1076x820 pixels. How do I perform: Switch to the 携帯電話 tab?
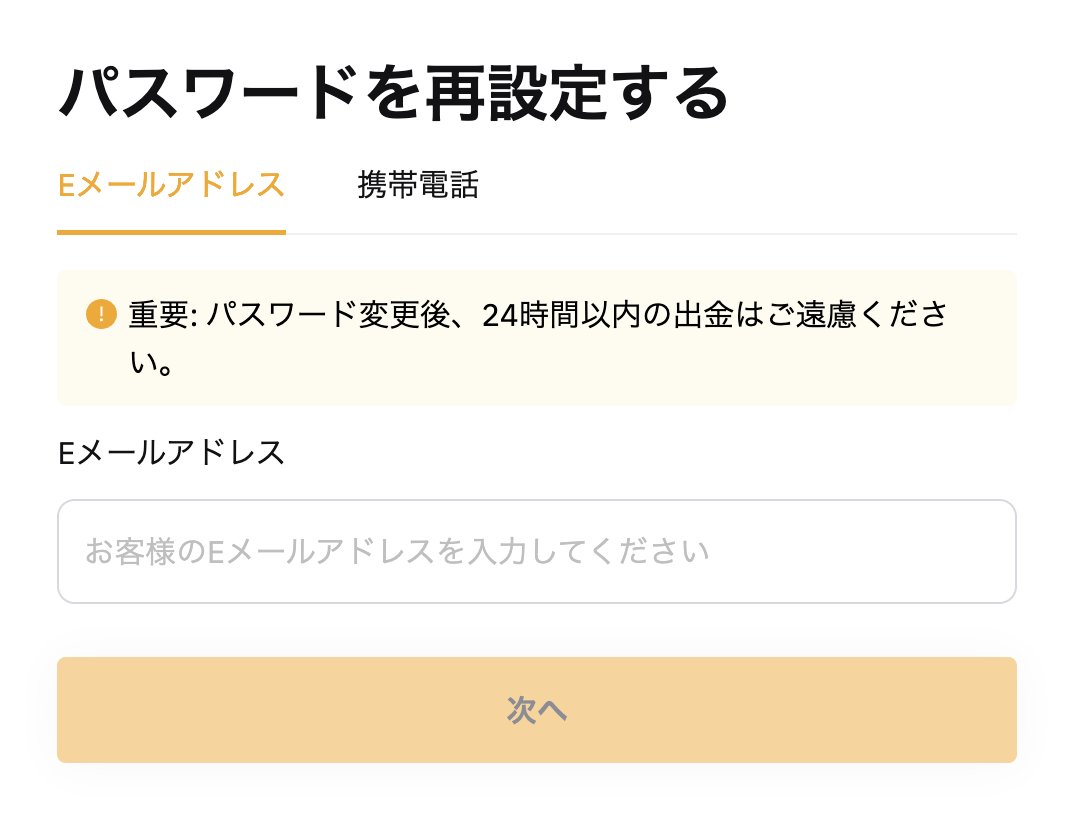418,185
